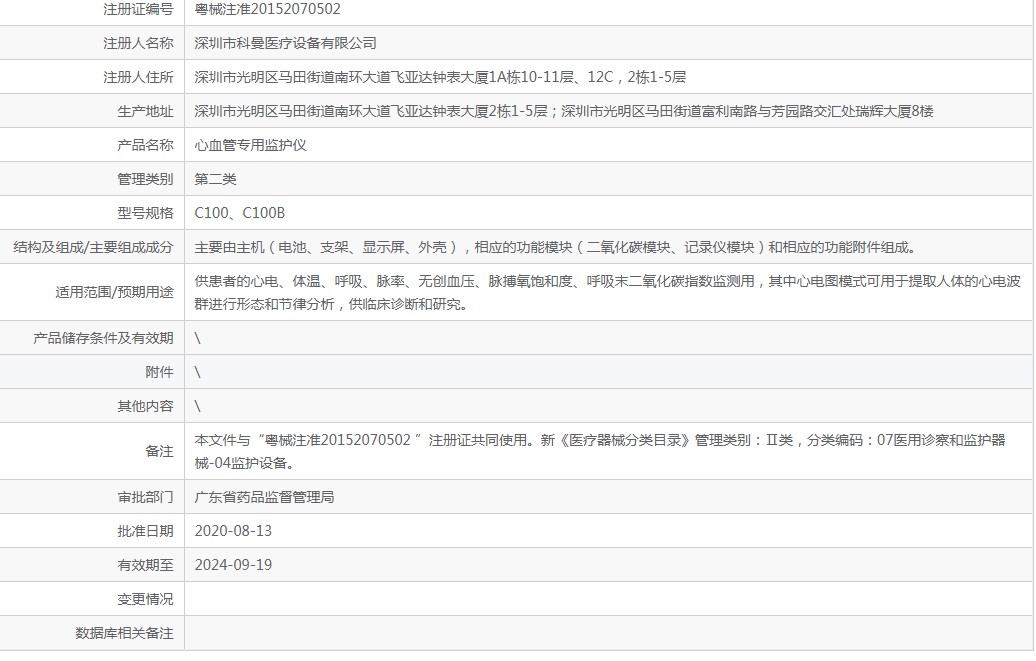Click the 产品储存条件及有效期 label
The width and height of the screenshot is (1036, 661).
pyautogui.click(x=103, y=338)
